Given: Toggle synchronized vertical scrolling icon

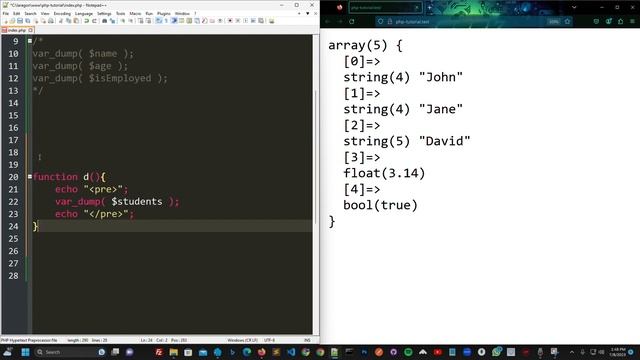Looking at the screenshot, I should coord(140,21).
